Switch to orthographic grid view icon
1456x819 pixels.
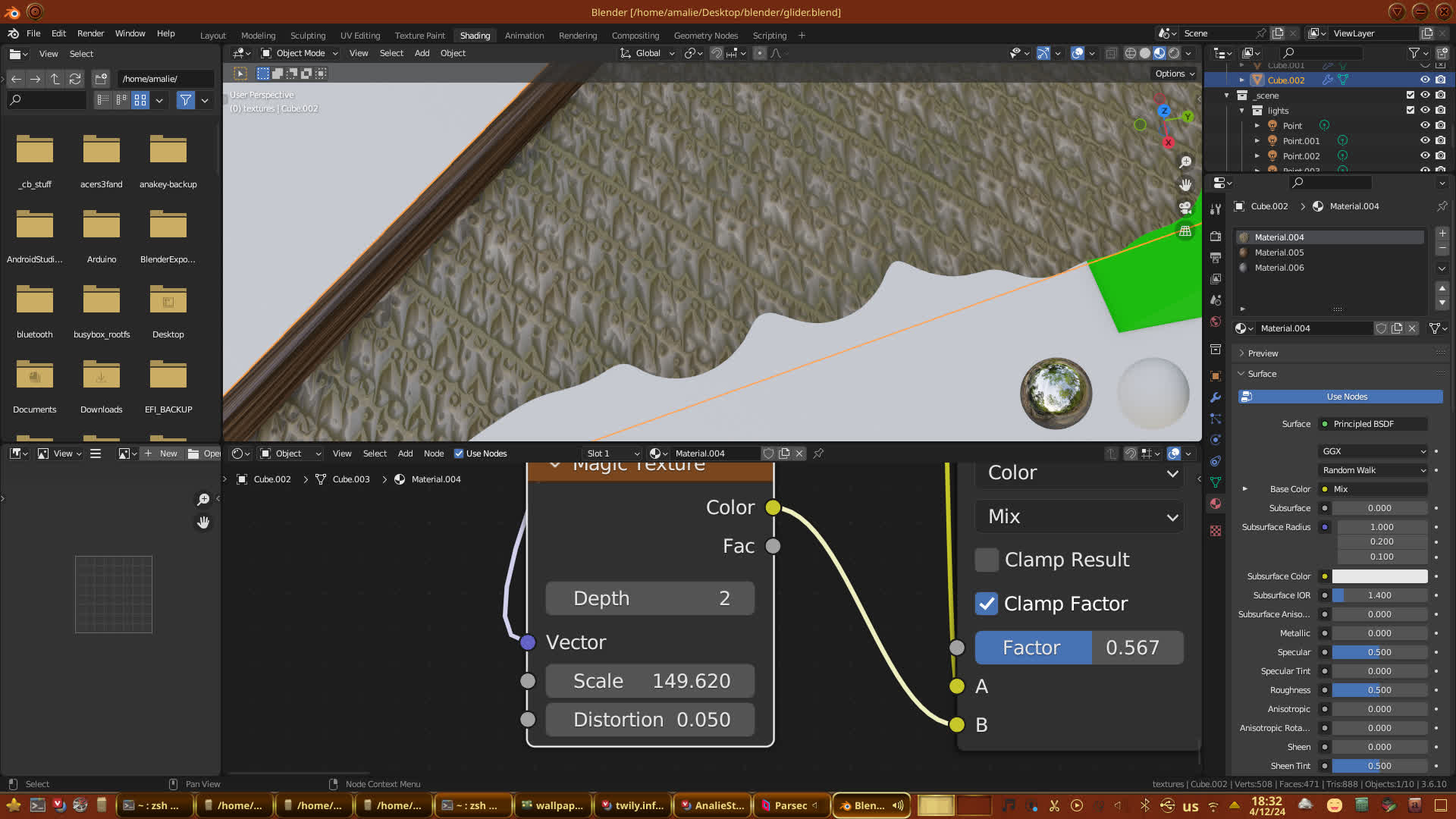pyautogui.click(x=1185, y=231)
